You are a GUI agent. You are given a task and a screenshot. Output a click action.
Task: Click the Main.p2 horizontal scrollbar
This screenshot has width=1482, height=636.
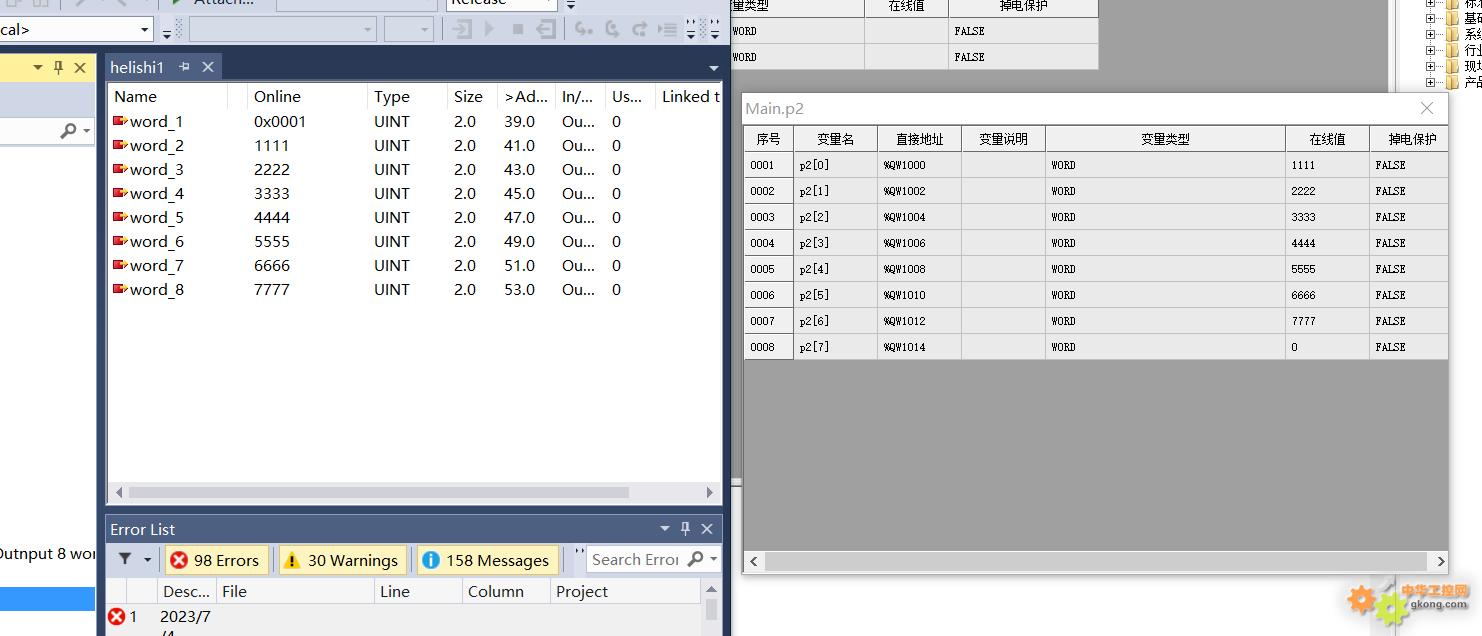click(x=1096, y=561)
